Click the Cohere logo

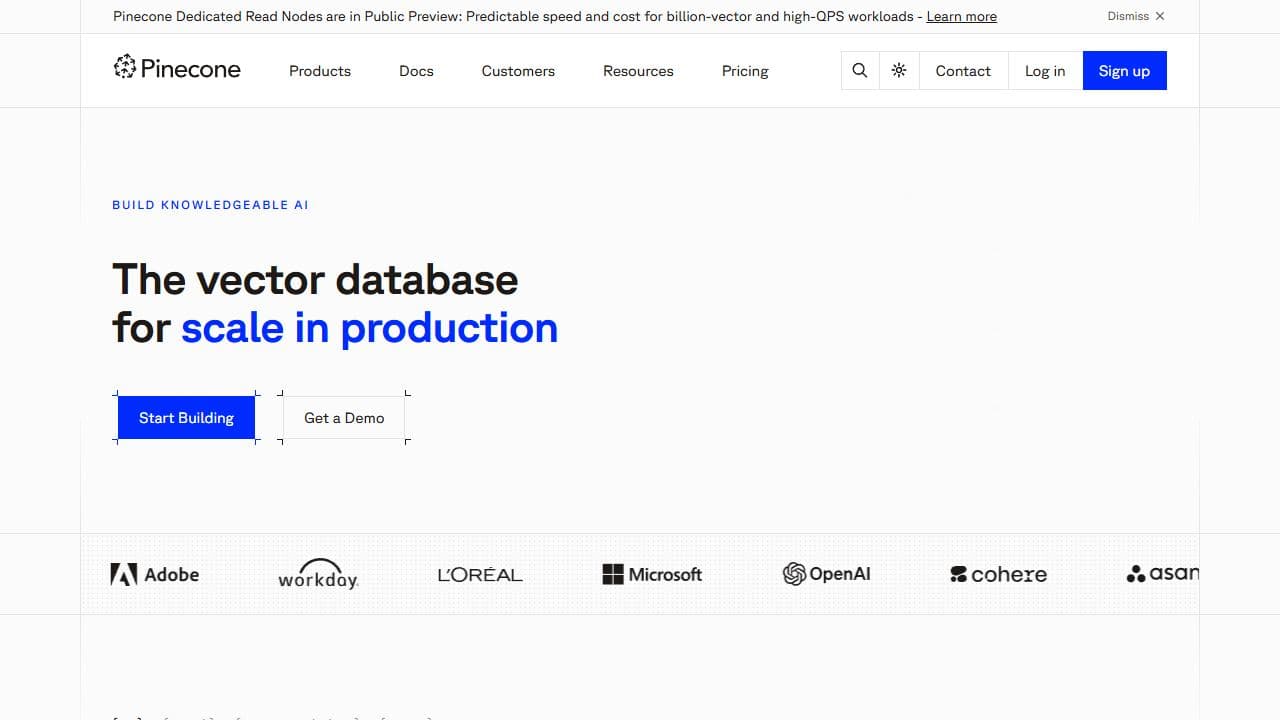(998, 575)
